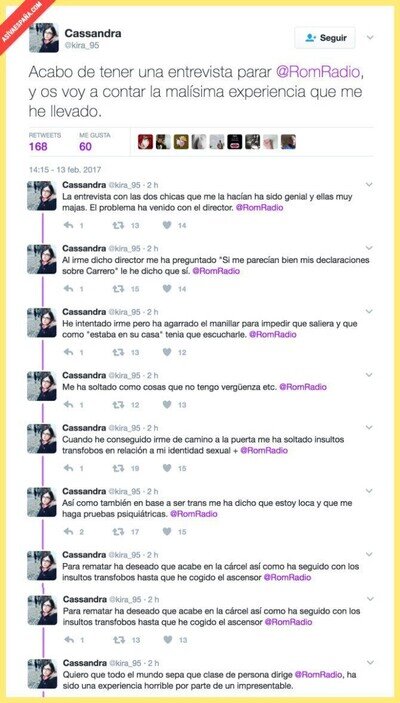This screenshot has height=703, width=400.
Task: Open the @kira_95 handle under Cassandra
Action: click(x=82, y=45)
